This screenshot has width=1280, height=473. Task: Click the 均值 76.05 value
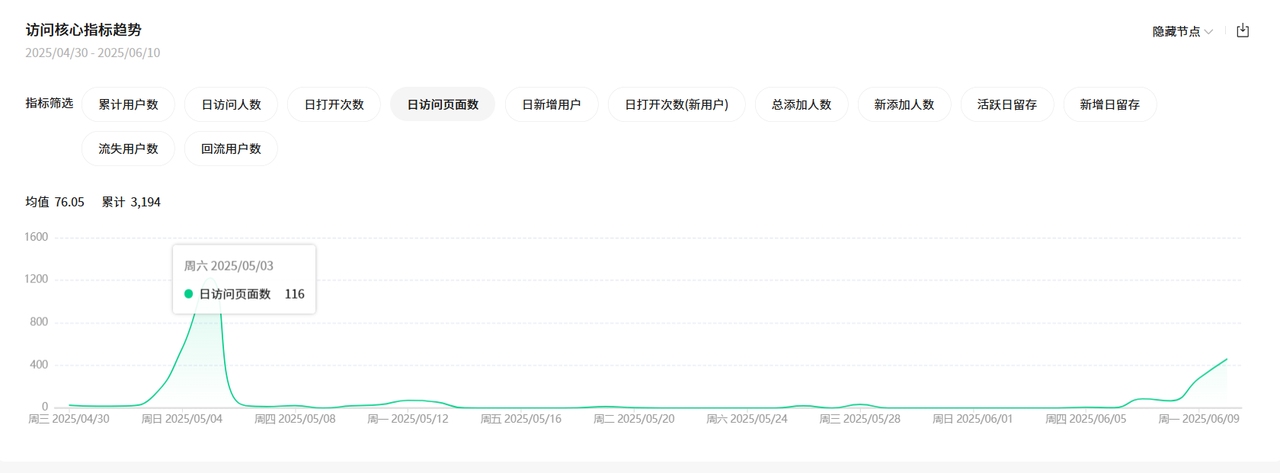point(55,202)
